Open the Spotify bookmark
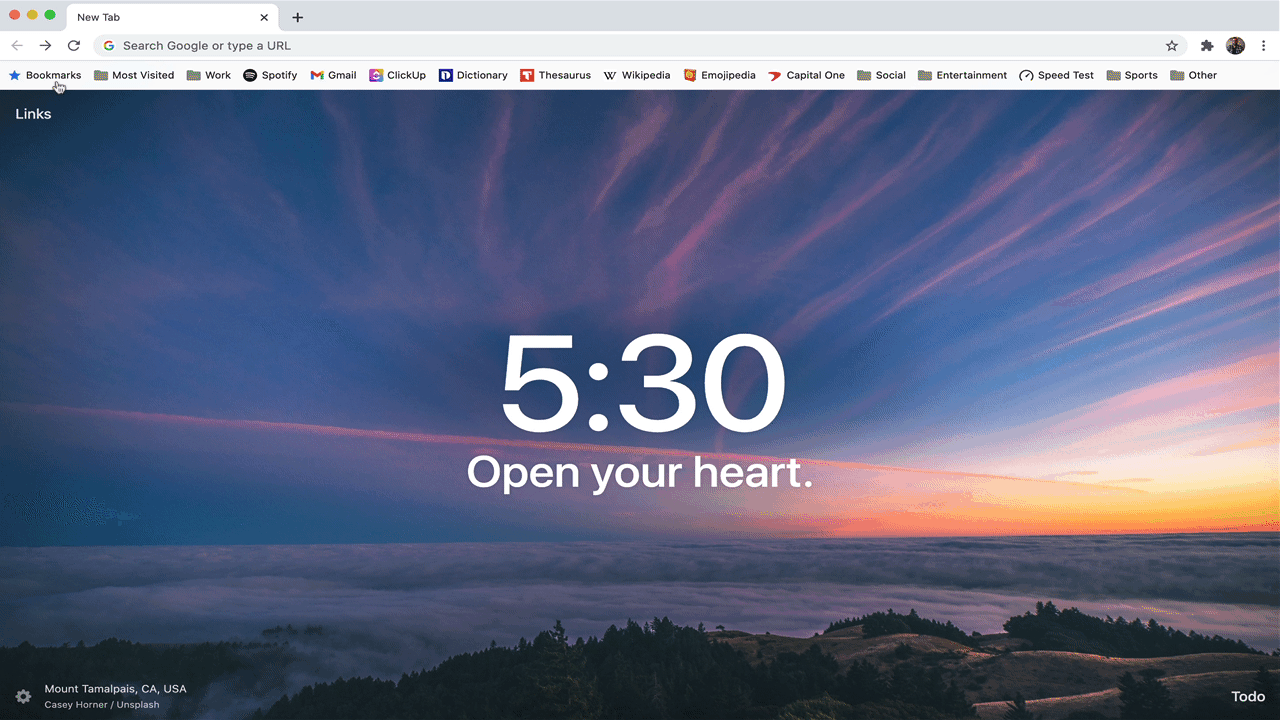 coord(270,75)
